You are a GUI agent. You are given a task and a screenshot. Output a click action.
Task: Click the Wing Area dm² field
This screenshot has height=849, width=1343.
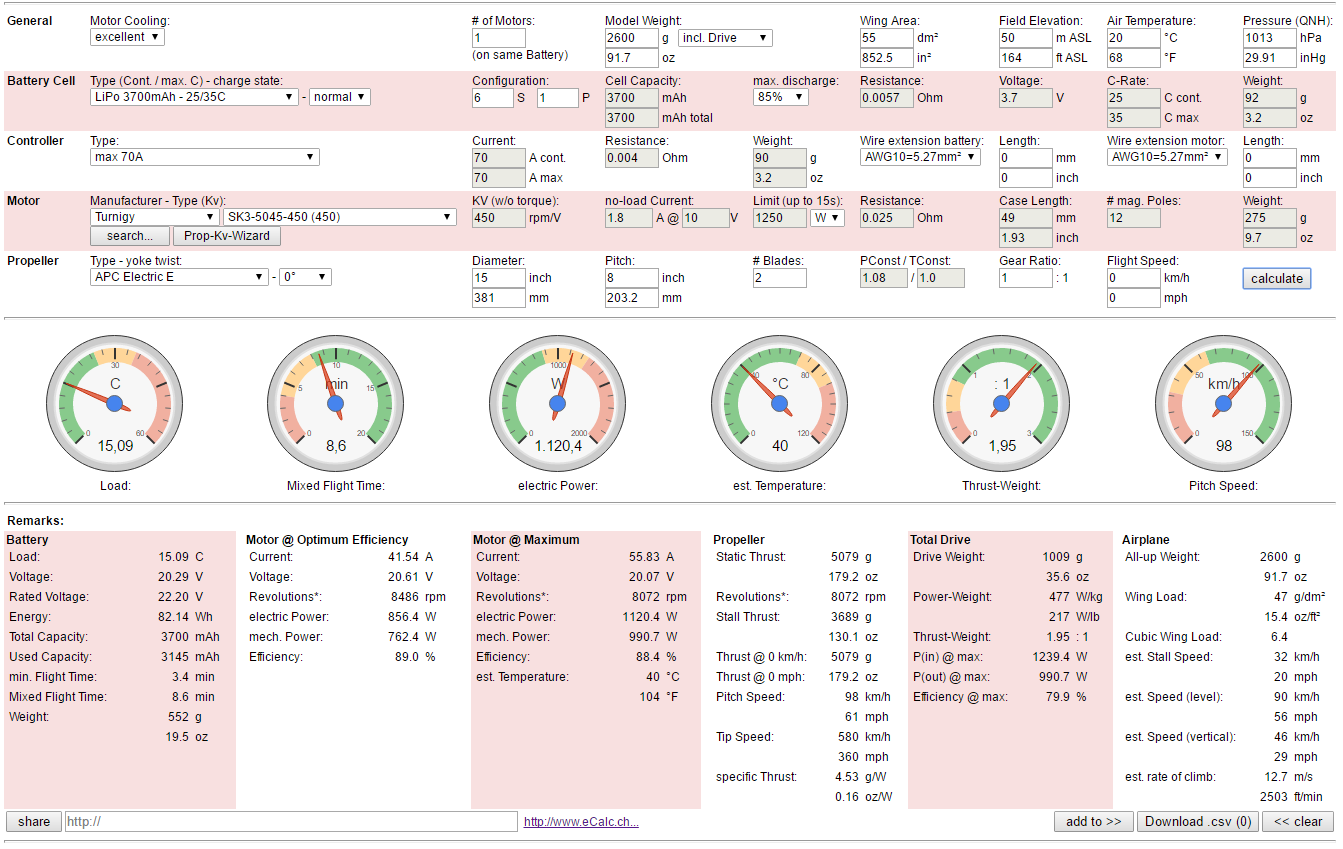point(886,38)
